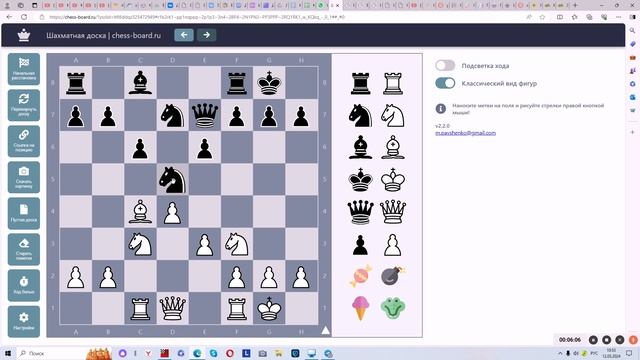Open the notification center in system tray
This screenshot has height=360, width=640.
[x=629, y=353]
